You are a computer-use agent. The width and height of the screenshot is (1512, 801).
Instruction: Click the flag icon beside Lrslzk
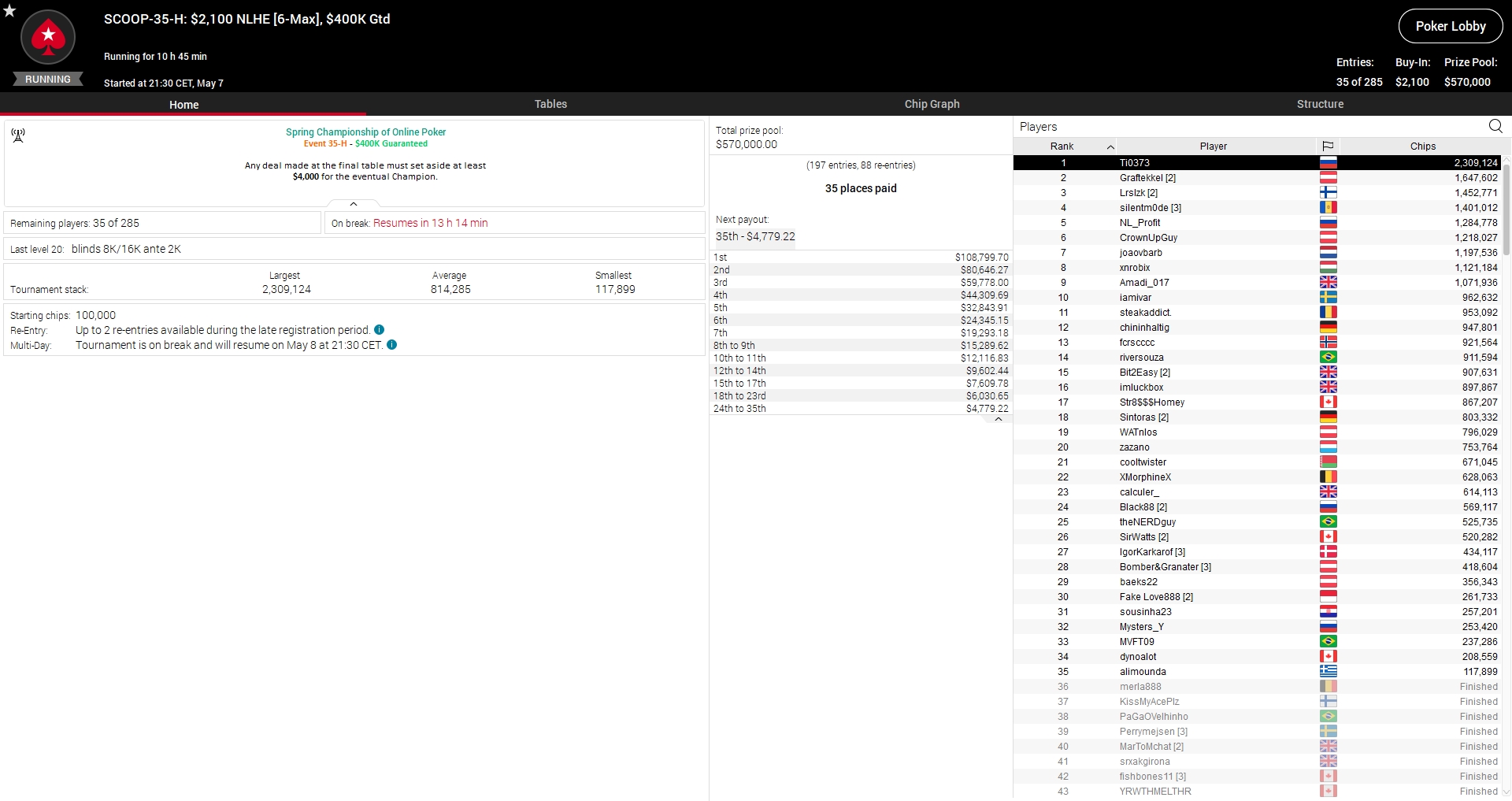1328,193
